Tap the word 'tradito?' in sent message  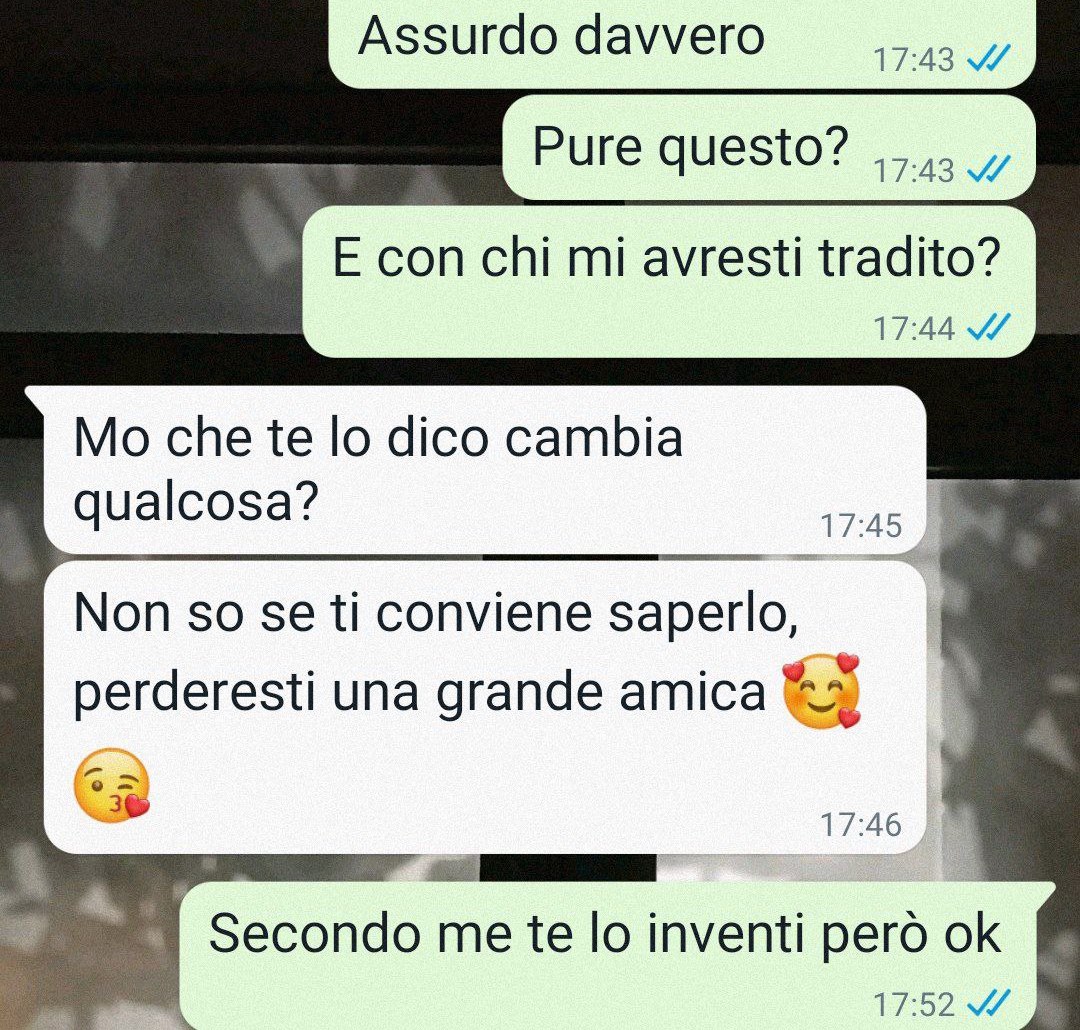pyautogui.click(x=909, y=258)
